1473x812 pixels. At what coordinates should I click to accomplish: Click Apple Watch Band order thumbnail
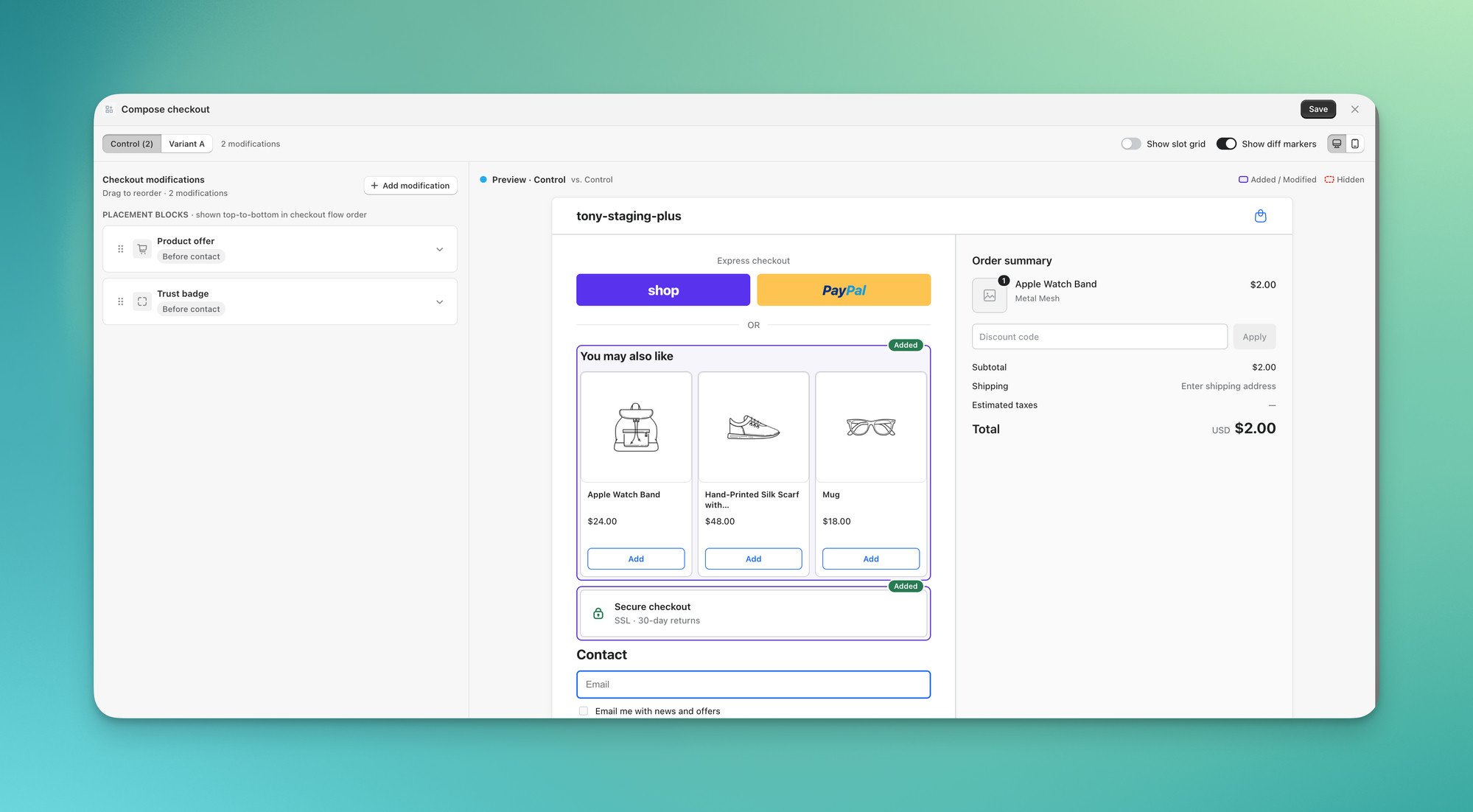[x=989, y=295]
